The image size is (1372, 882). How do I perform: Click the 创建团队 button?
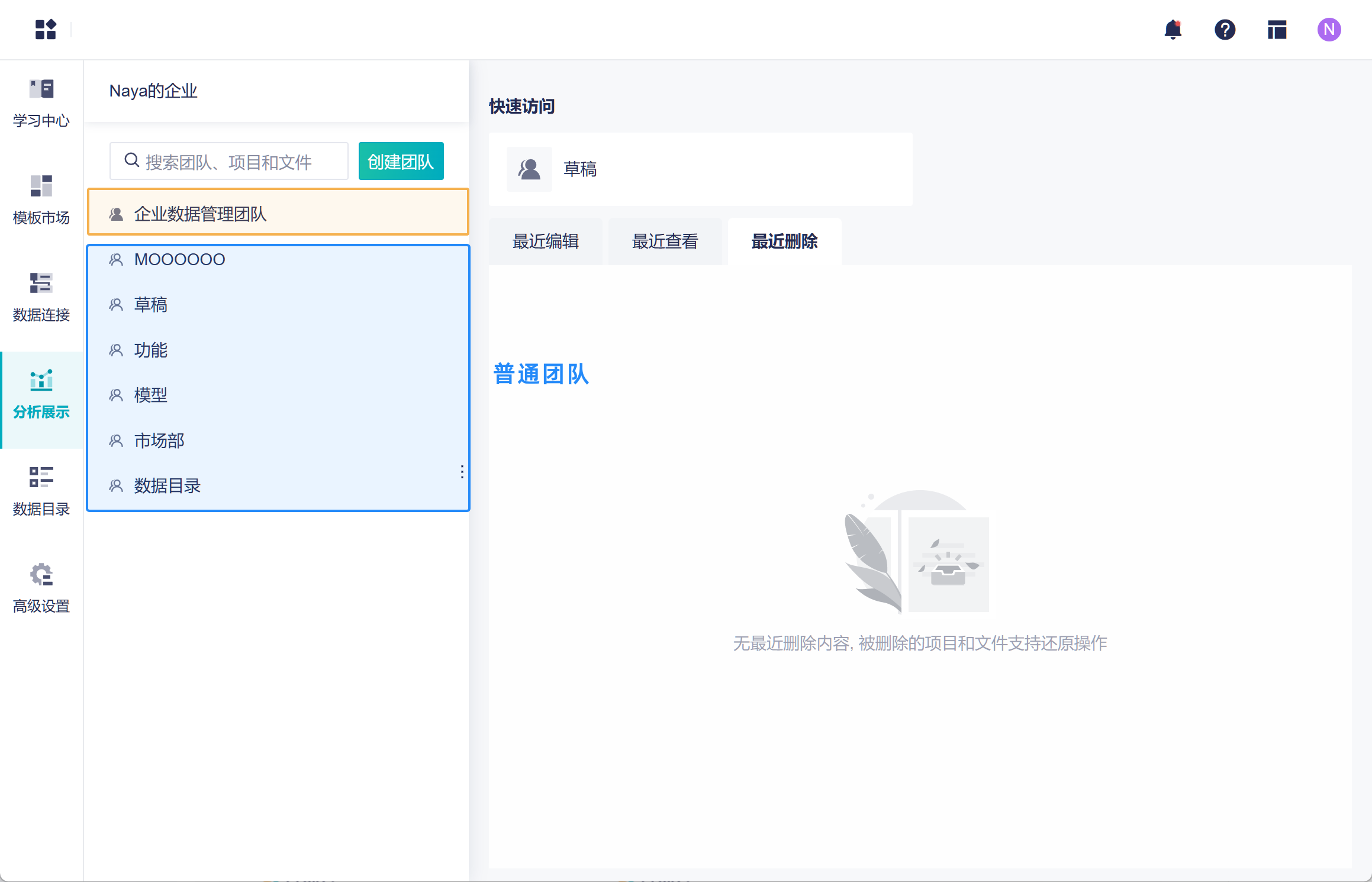(x=401, y=161)
